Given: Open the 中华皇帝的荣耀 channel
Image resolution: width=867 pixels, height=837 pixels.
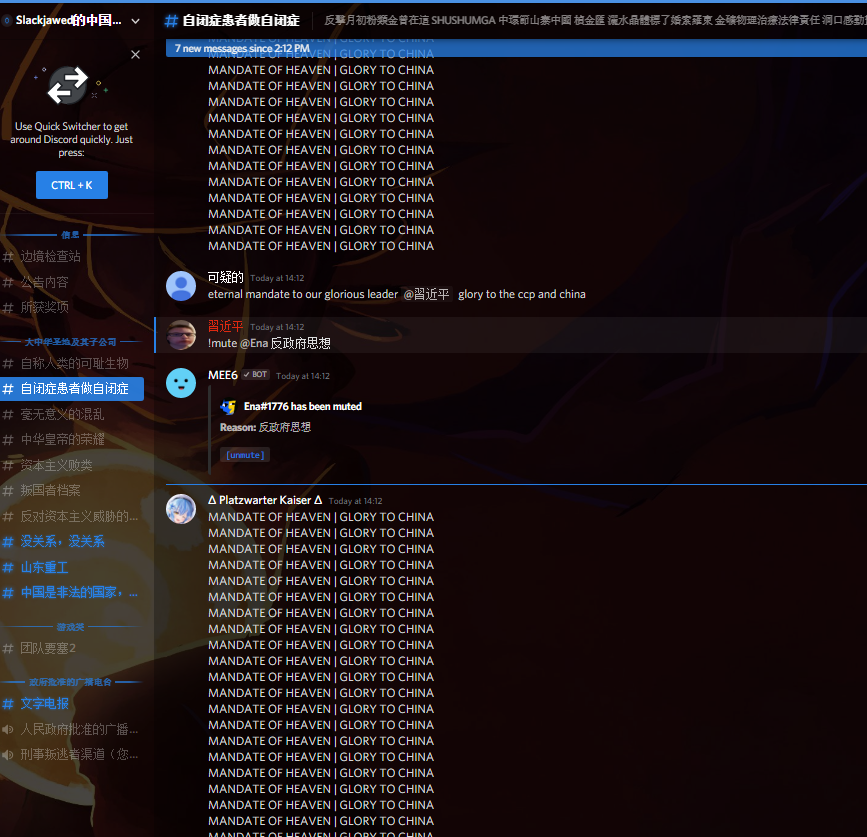Looking at the screenshot, I should (x=72, y=440).
